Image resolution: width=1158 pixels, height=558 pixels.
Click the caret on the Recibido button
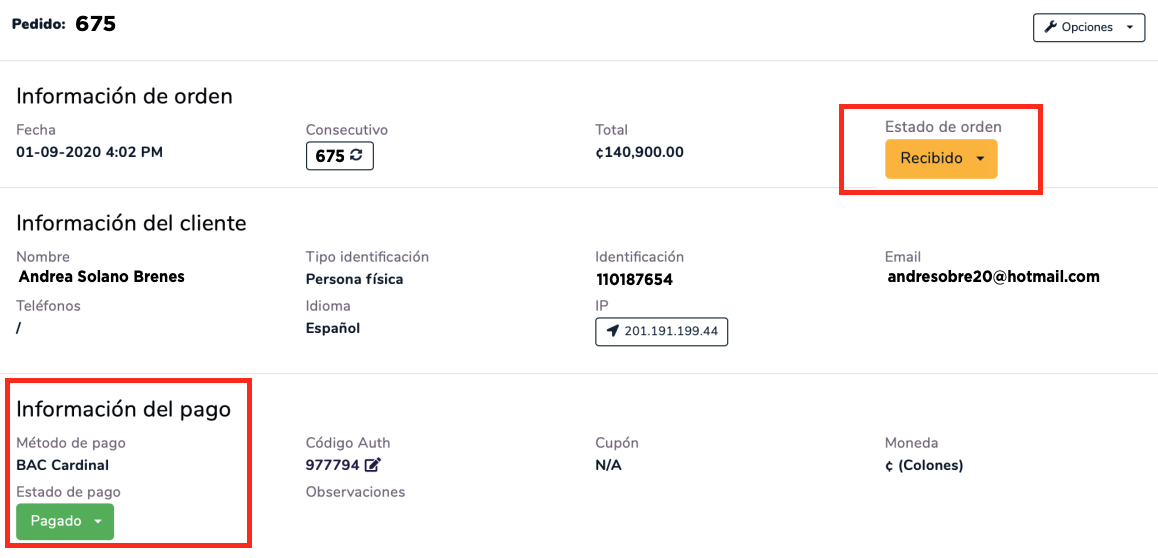click(x=980, y=159)
